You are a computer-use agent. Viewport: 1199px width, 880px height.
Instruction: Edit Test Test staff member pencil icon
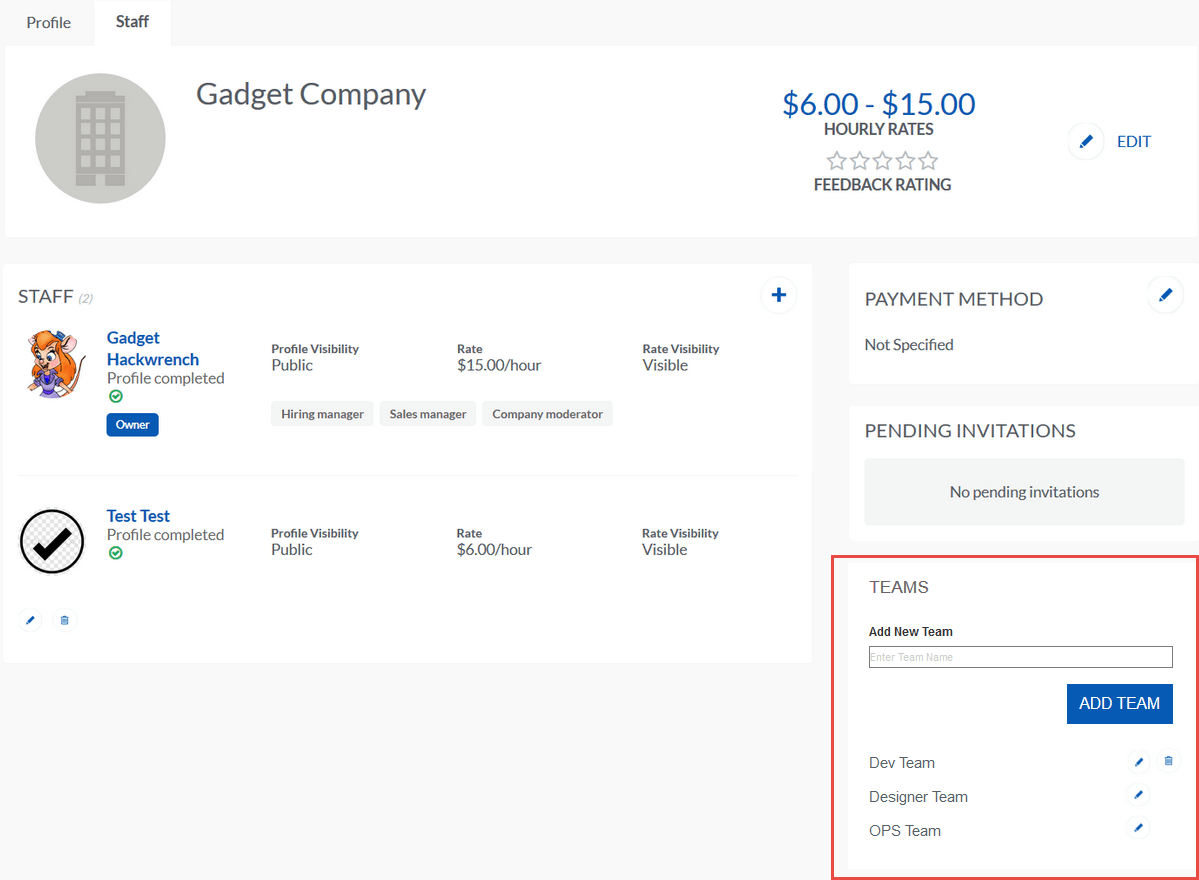pos(30,620)
